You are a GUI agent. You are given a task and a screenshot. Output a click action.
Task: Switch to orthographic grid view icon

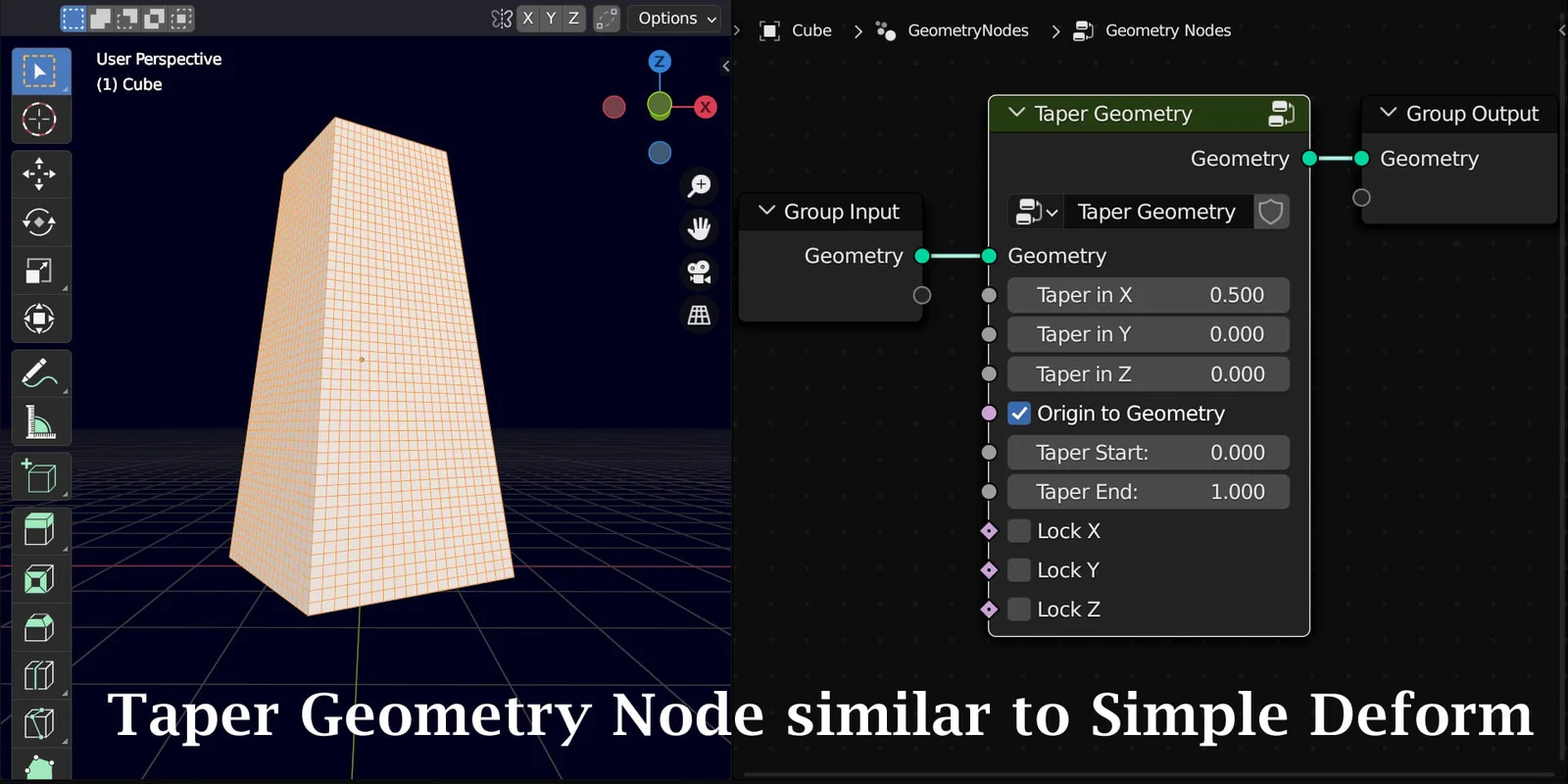coord(699,316)
